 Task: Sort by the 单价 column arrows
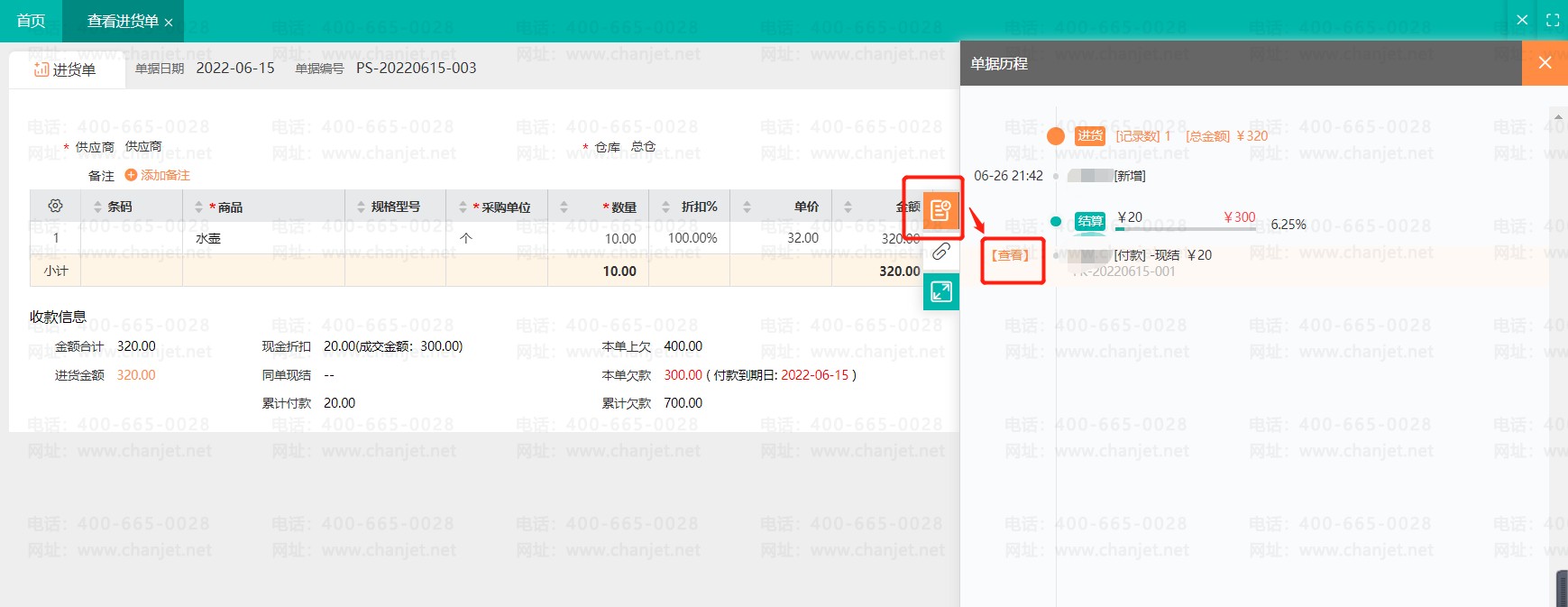(747, 207)
